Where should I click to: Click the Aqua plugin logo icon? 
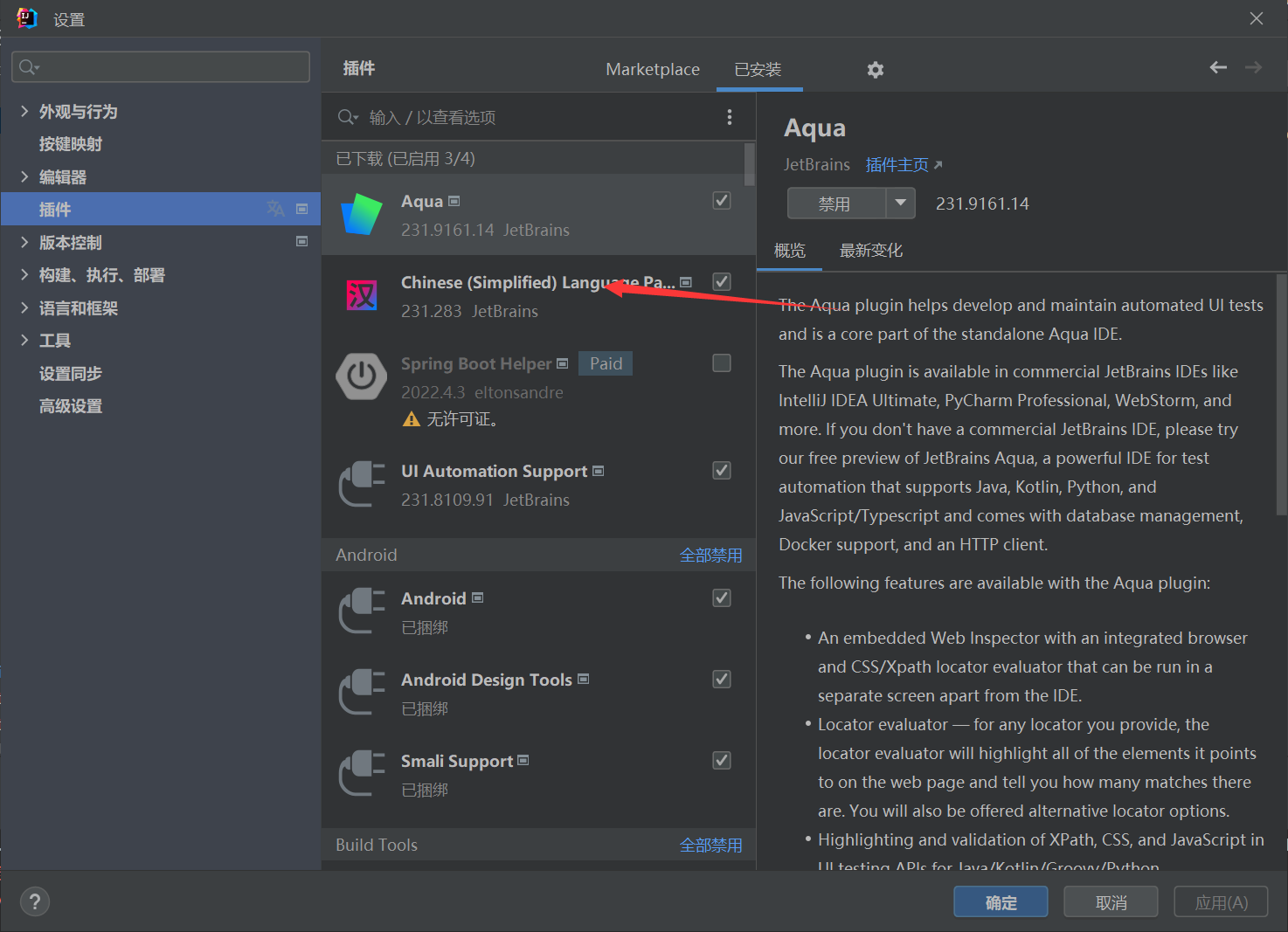pyautogui.click(x=362, y=214)
